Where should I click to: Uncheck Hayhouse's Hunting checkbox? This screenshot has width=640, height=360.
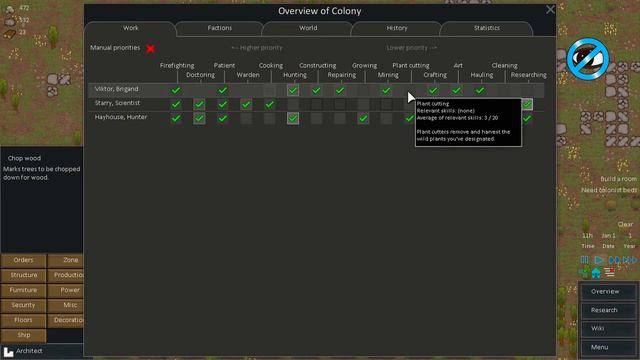click(293, 119)
